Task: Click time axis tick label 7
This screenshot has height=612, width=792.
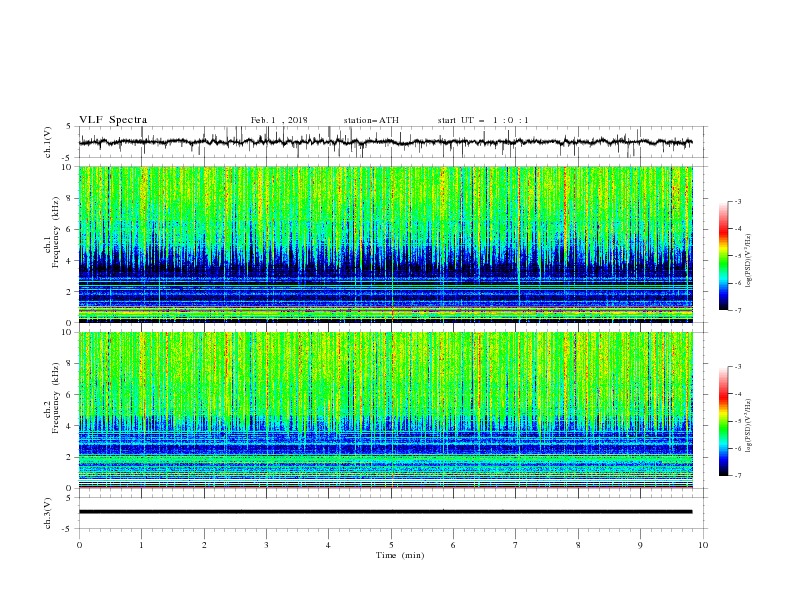Action: [516, 545]
